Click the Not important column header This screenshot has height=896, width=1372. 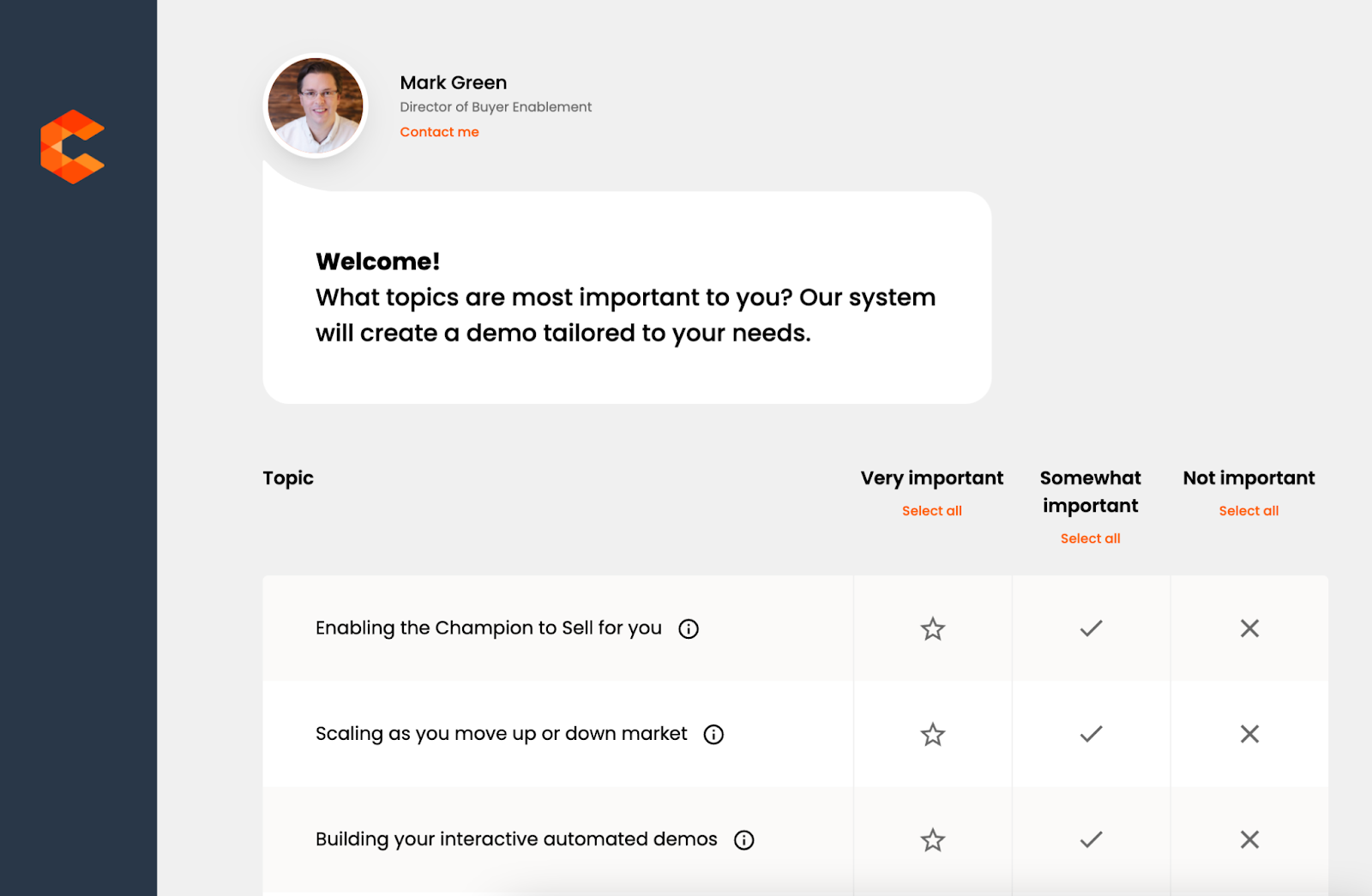[1249, 478]
